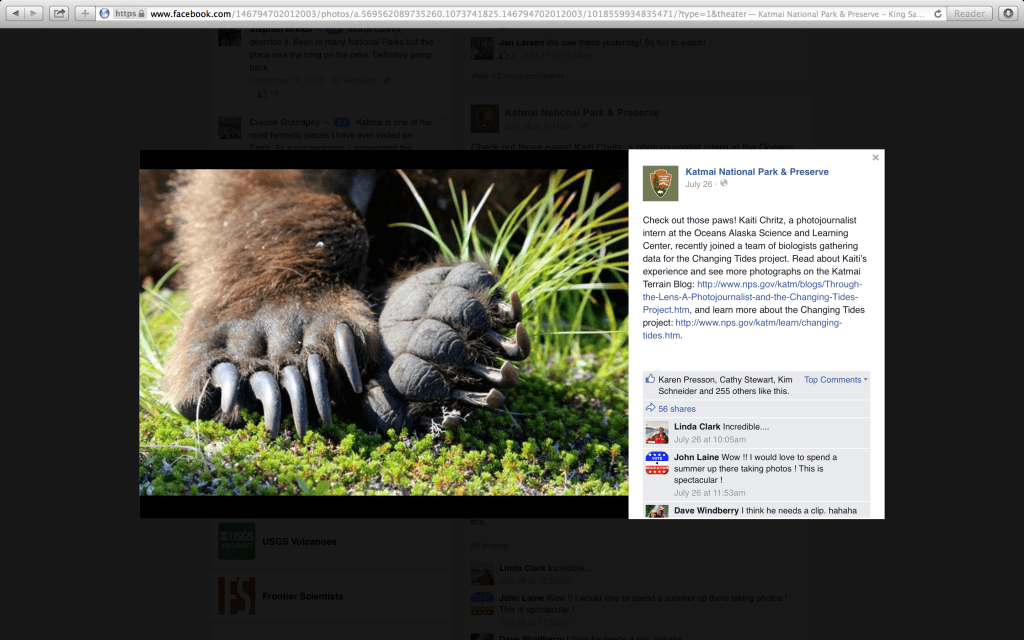Open the Top Comments sorting dropdown

coord(833,379)
